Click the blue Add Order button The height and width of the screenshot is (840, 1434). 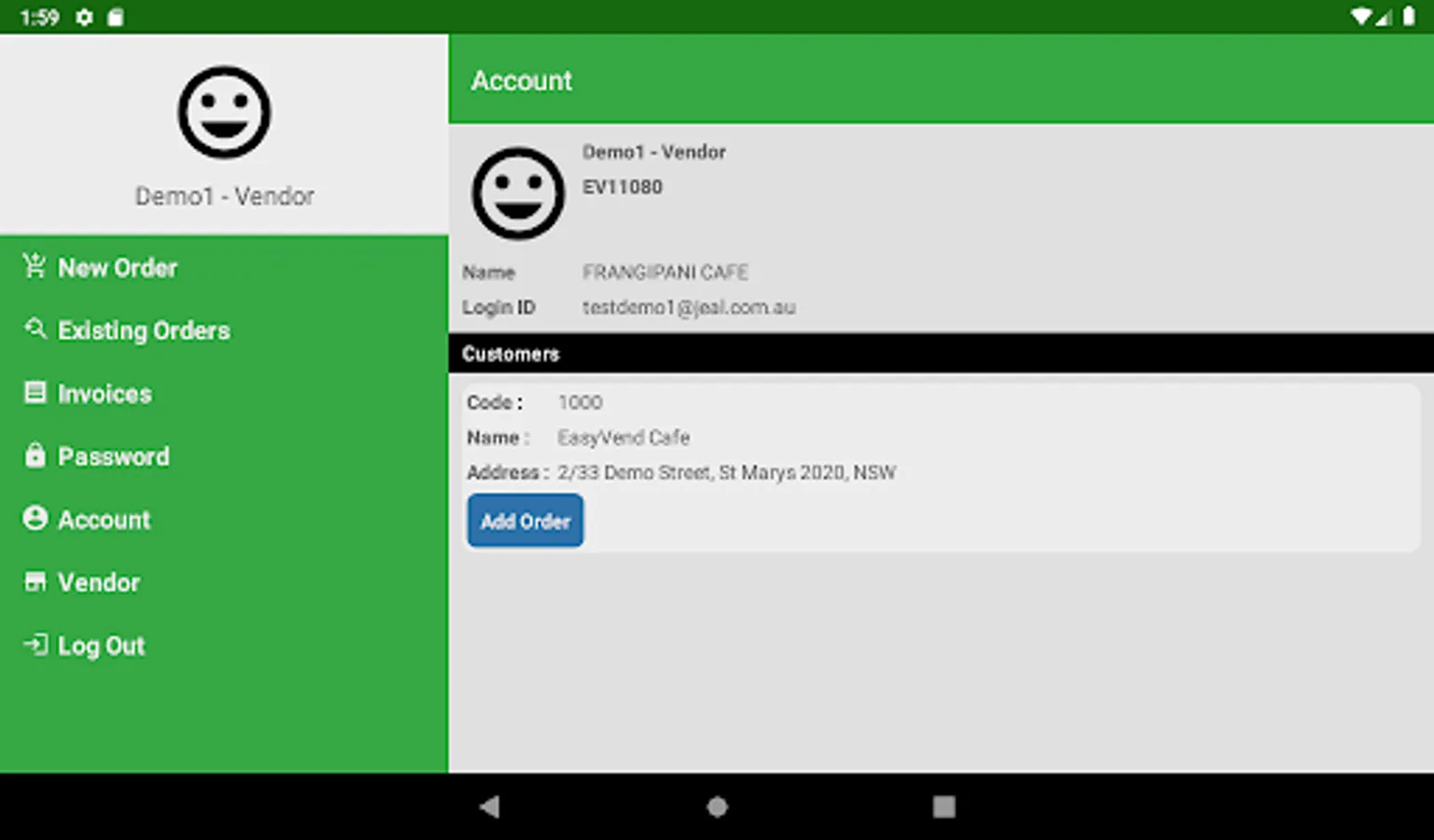(526, 521)
